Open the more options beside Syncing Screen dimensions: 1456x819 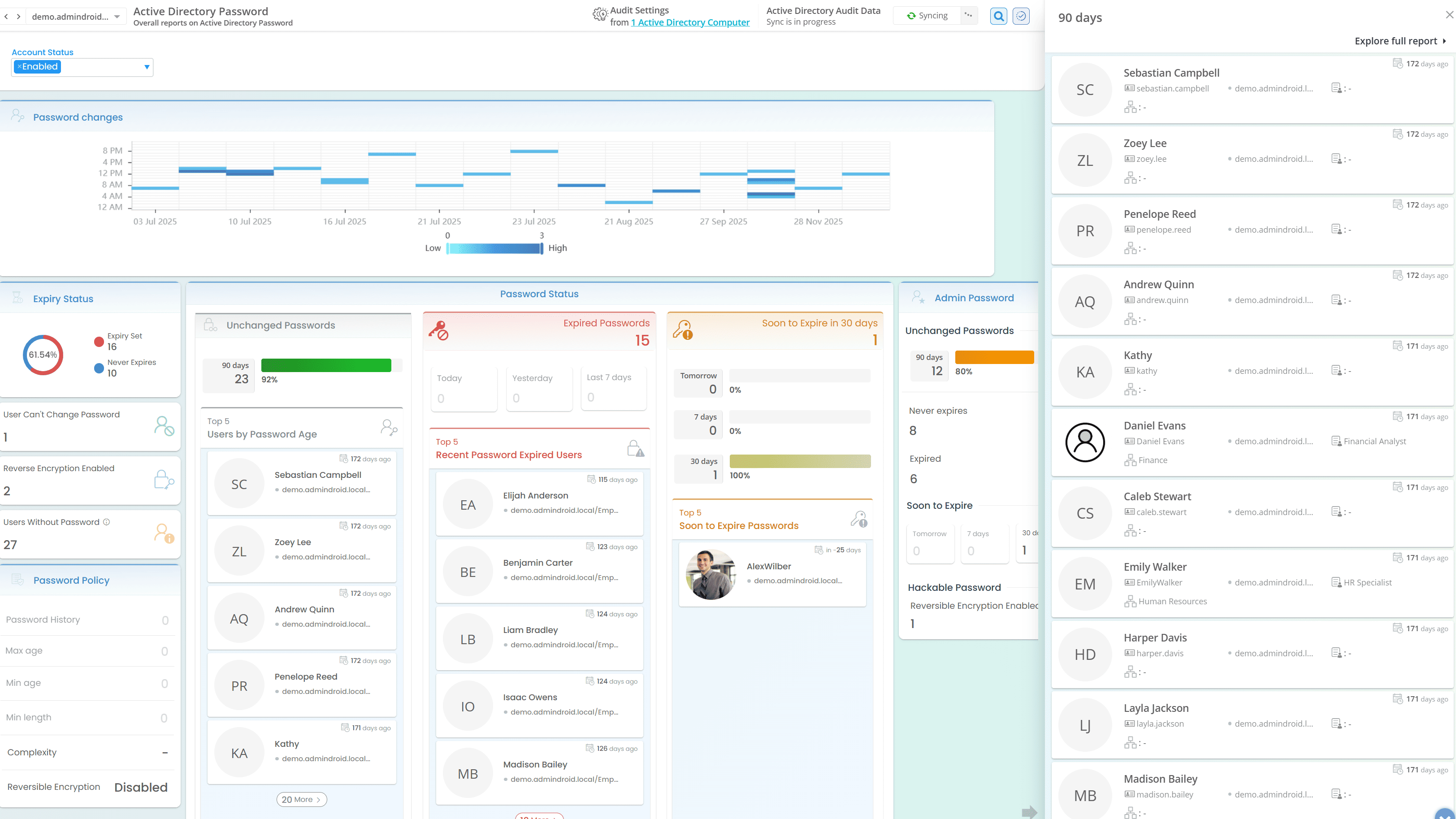click(968, 16)
